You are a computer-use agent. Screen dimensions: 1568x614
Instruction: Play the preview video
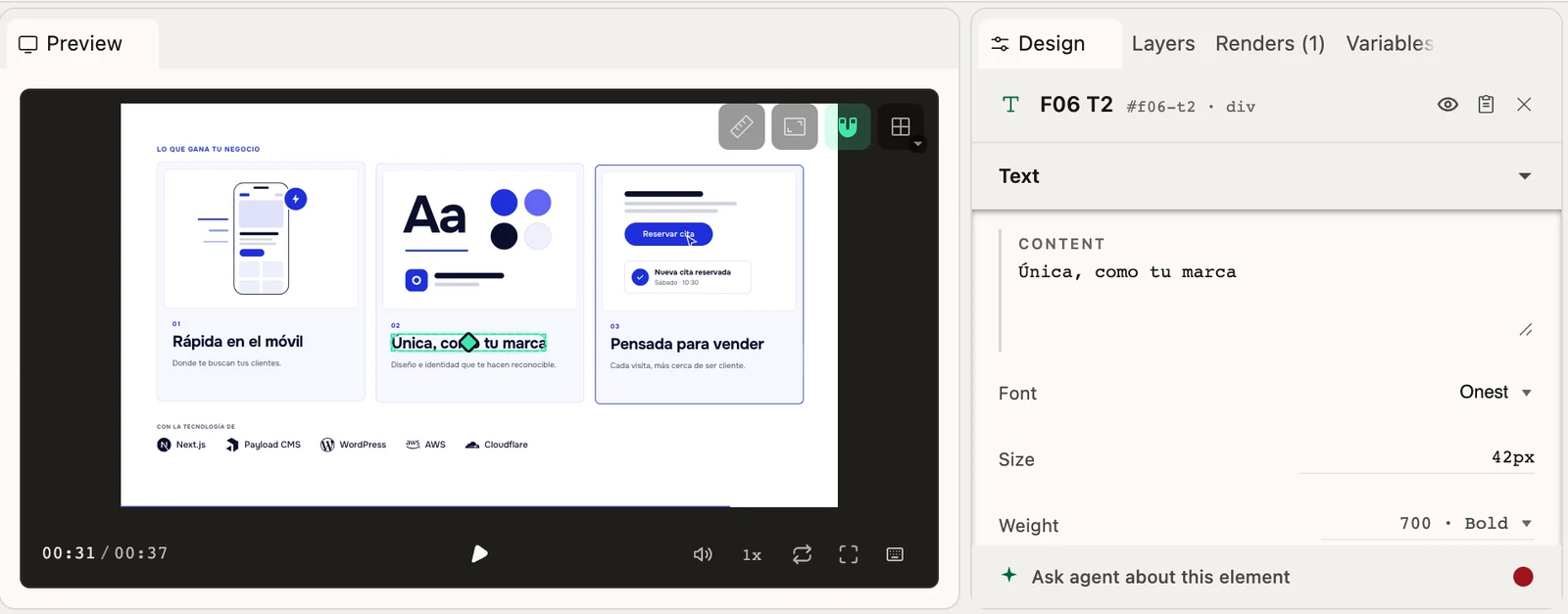click(x=479, y=554)
